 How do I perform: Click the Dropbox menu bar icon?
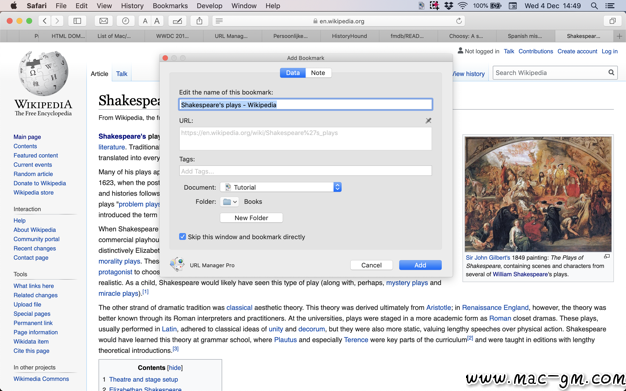[x=448, y=6]
